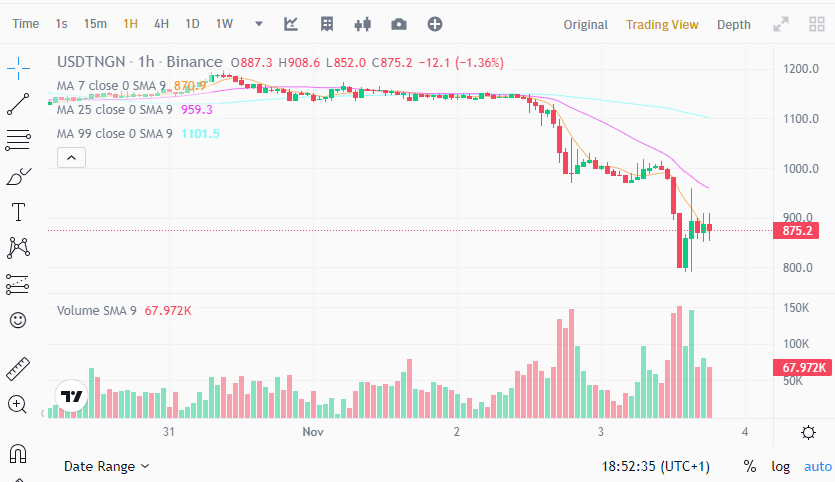Click the zoom in magnifier tool
This screenshot has height=482, width=835.
point(18,404)
